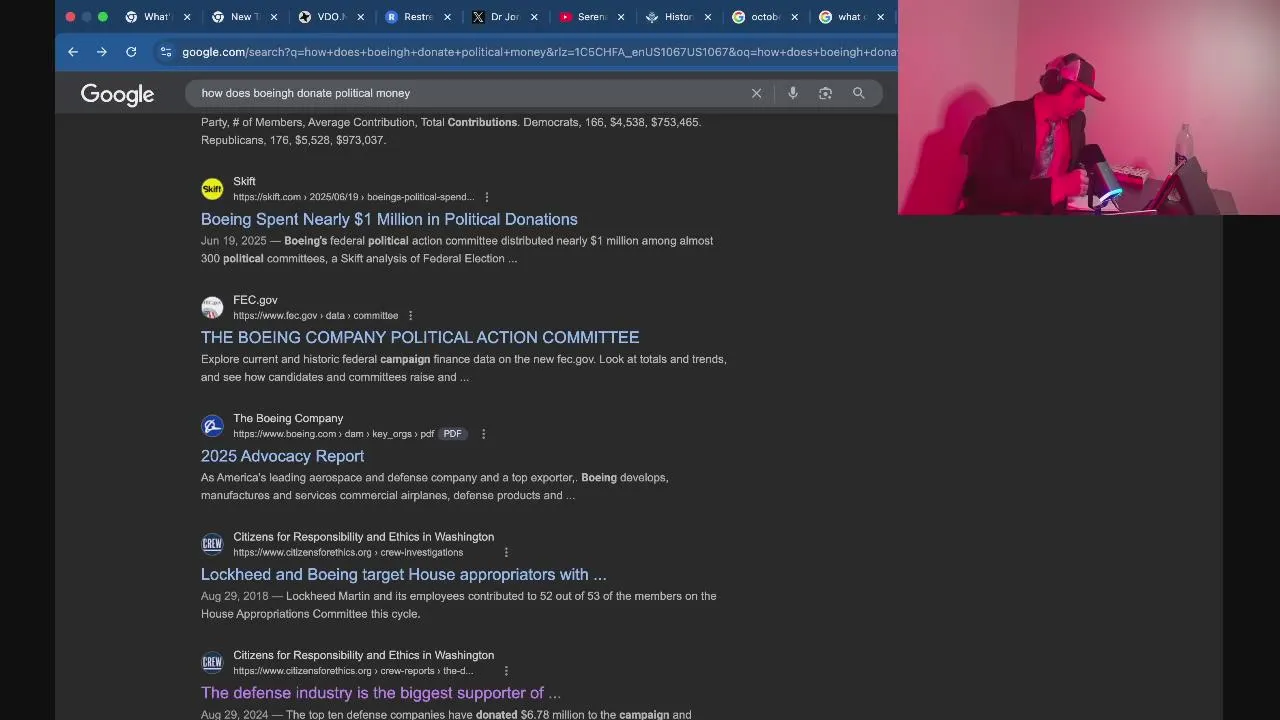Click The Boeing Company favicon

212,426
